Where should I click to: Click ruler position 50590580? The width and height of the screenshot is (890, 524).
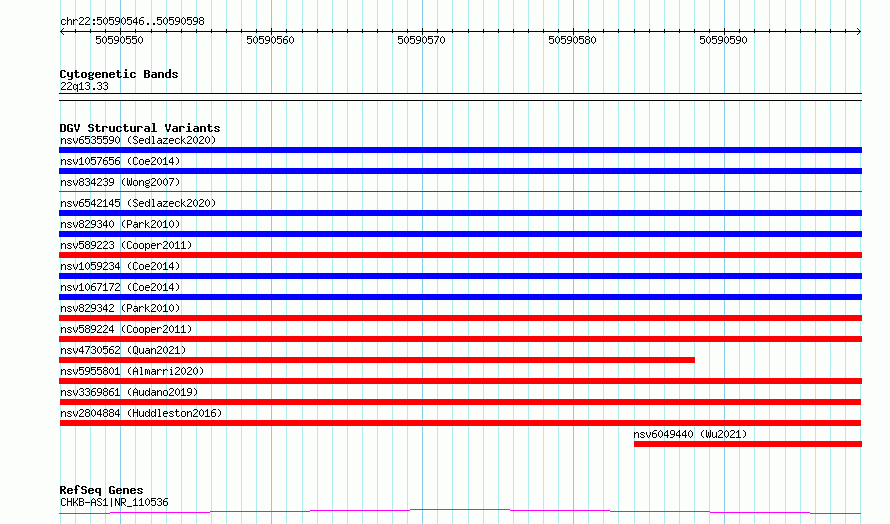click(573, 40)
